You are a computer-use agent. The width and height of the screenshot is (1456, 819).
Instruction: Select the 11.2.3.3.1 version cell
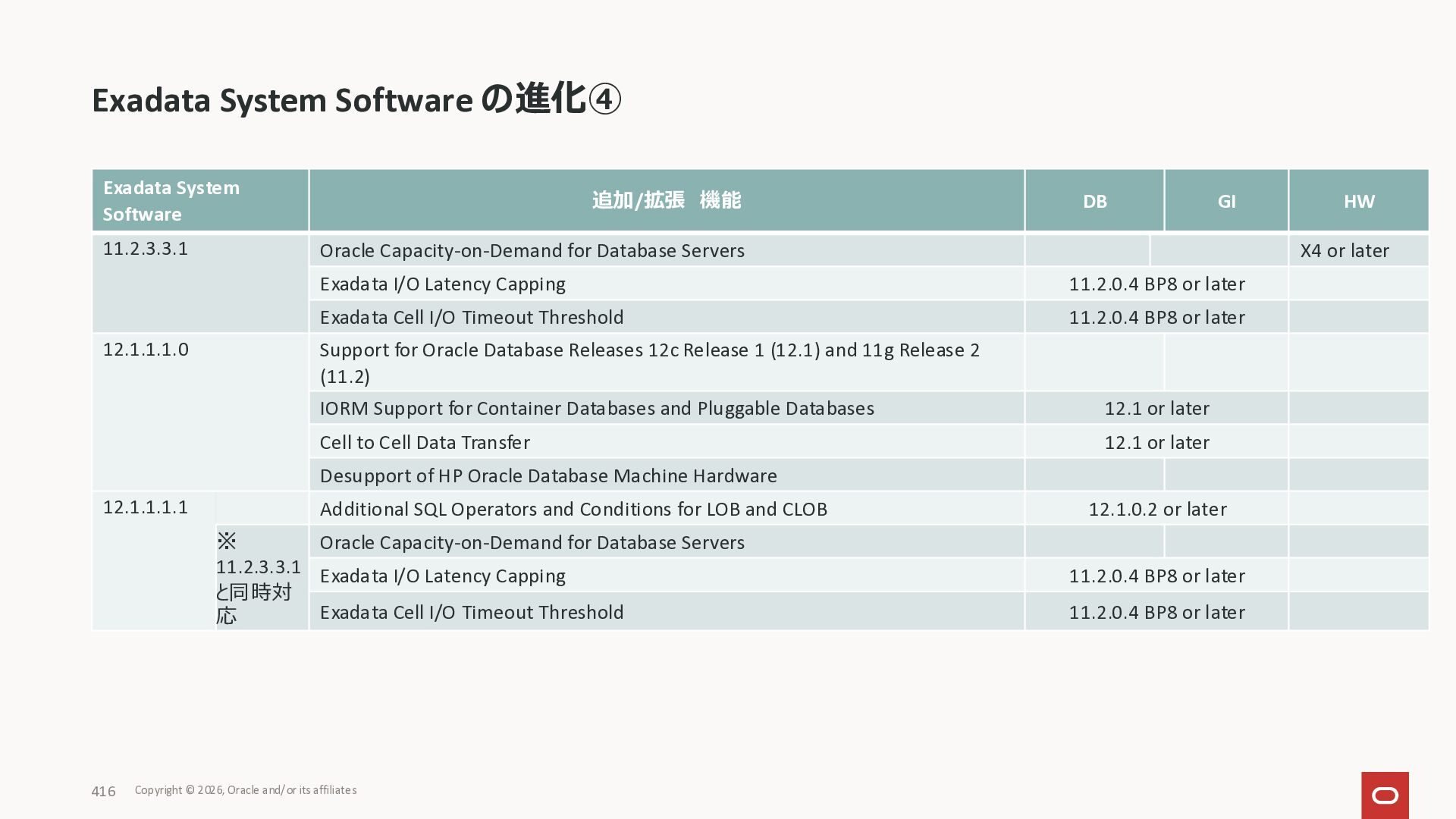point(146,249)
